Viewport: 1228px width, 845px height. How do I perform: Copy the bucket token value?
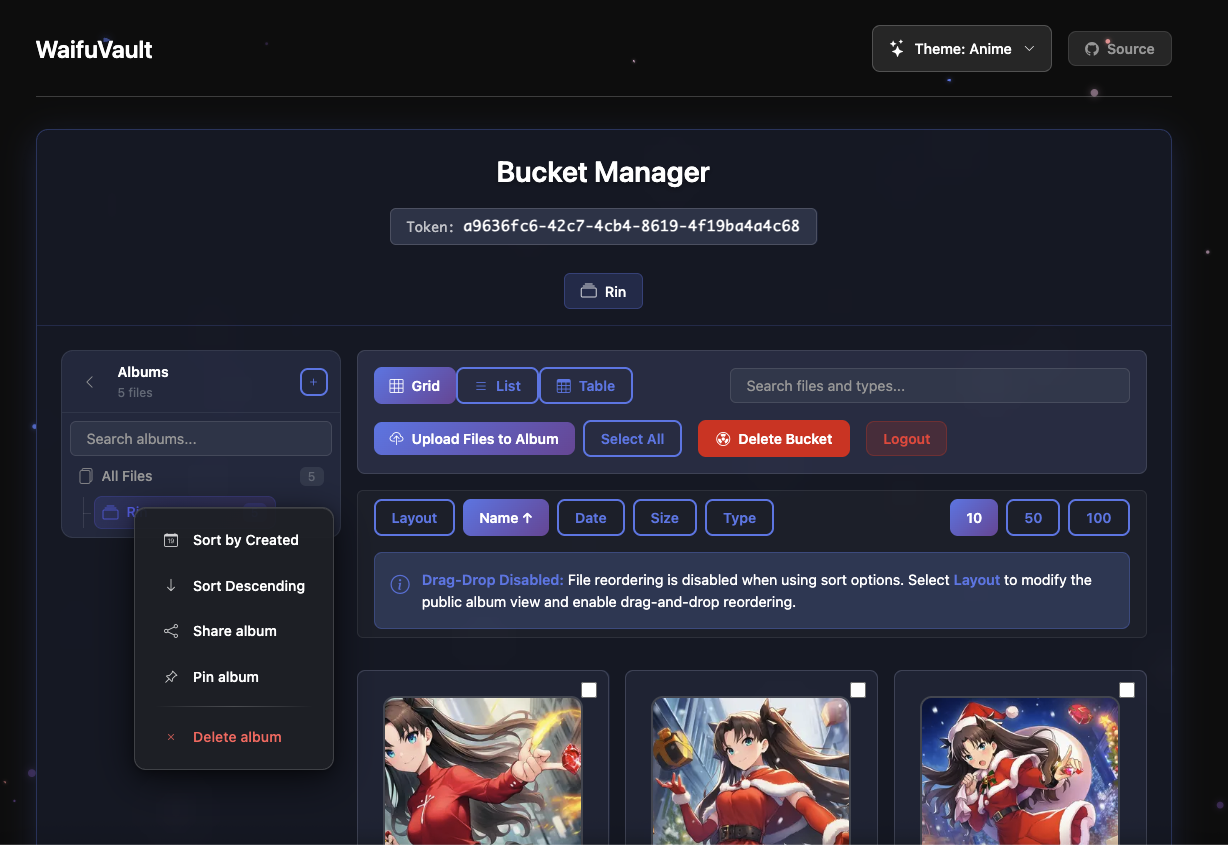(x=631, y=226)
